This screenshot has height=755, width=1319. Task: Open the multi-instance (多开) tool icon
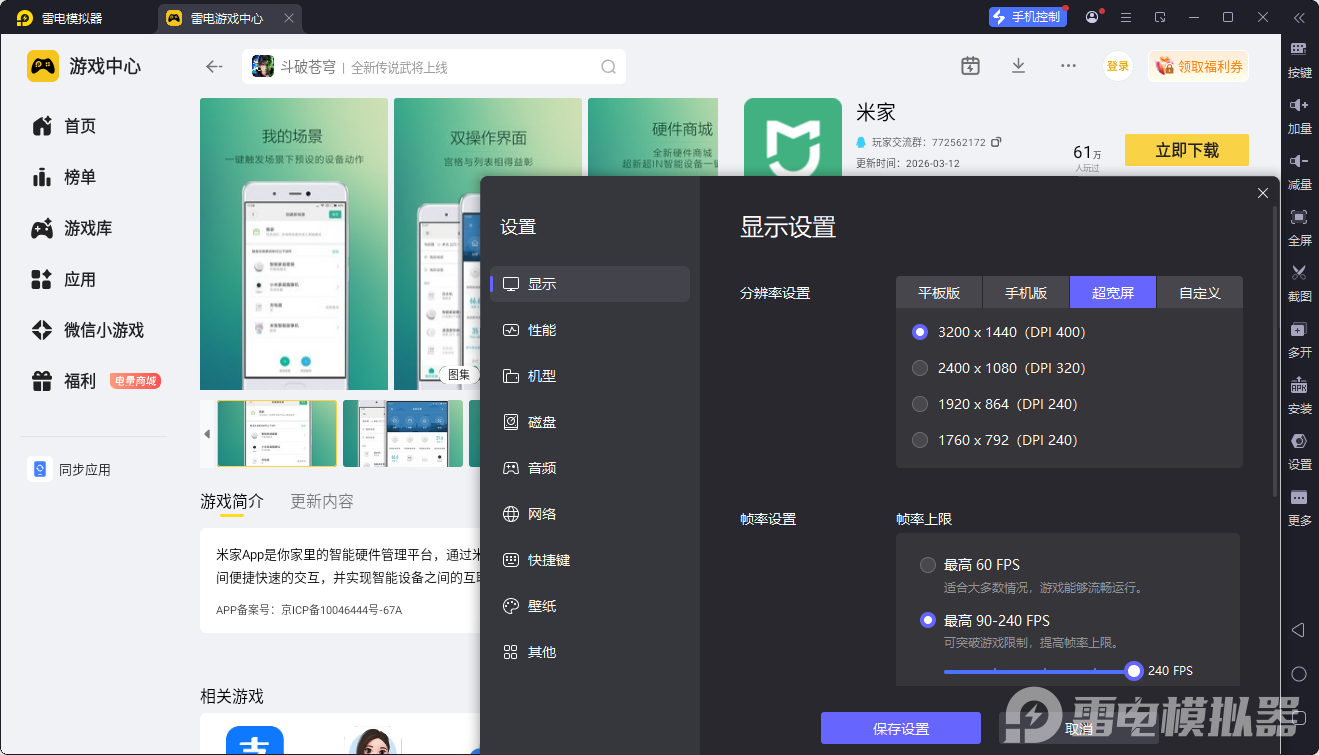tap(1299, 329)
